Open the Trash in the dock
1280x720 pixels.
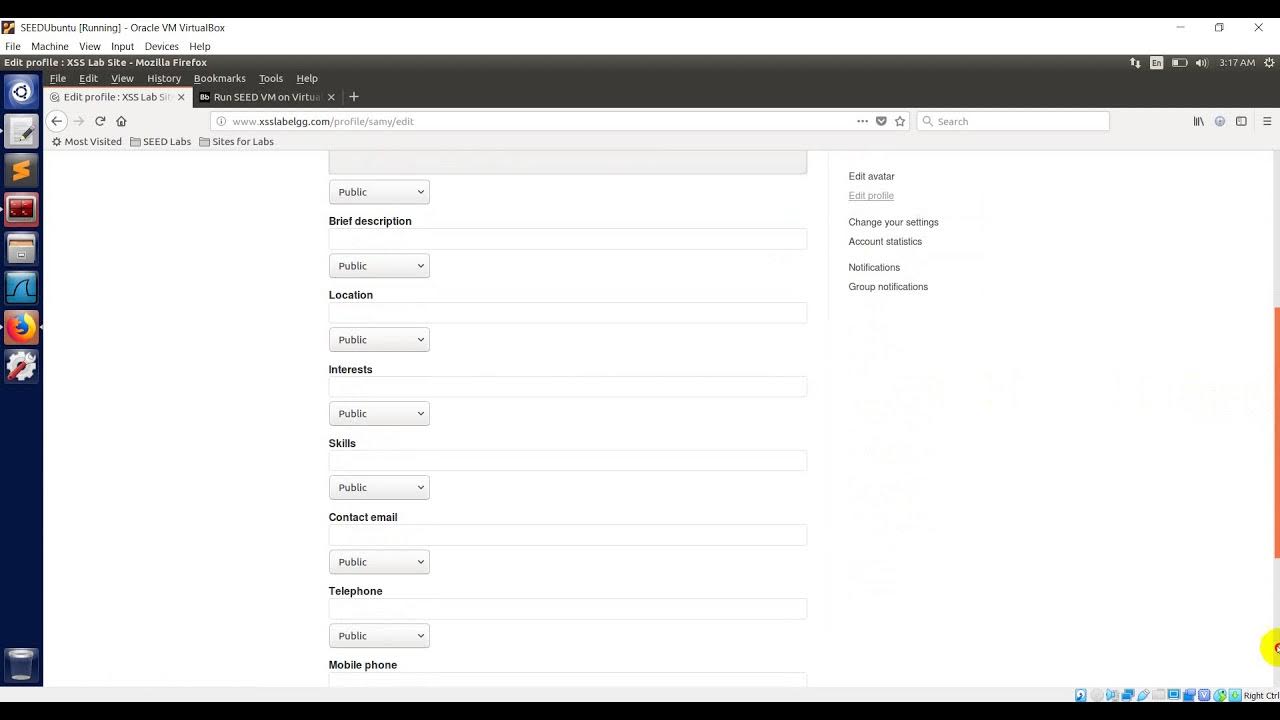tap(21, 664)
